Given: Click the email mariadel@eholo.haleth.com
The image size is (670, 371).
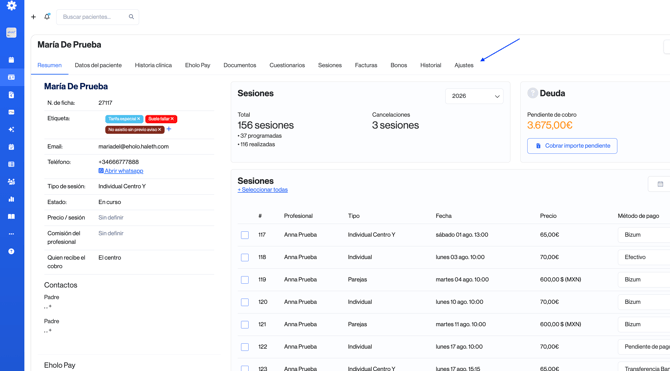Looking at the screenshot, I should coord(134,147).
